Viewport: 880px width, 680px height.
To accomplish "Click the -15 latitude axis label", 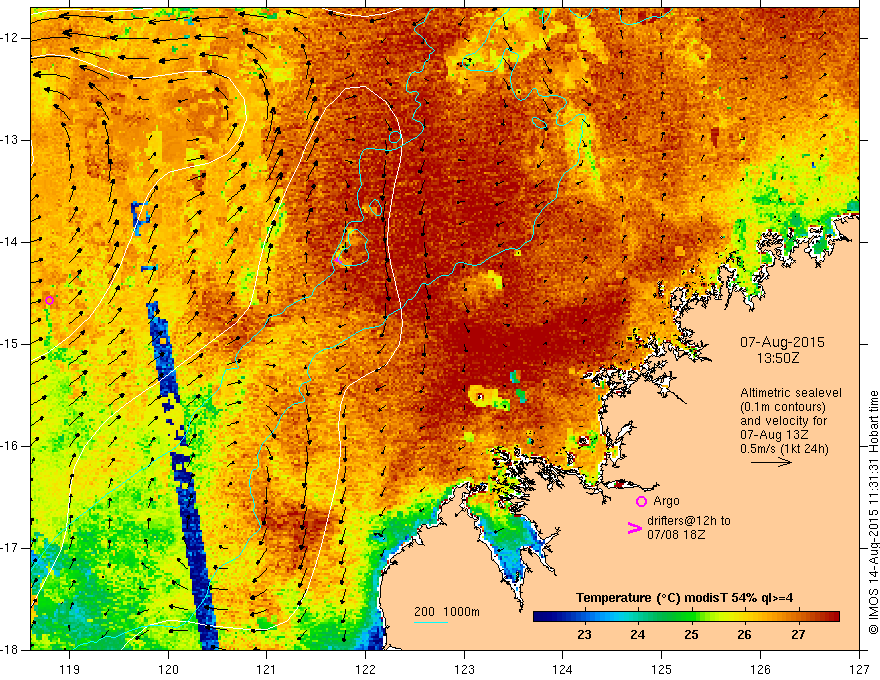I will [10, 344].
